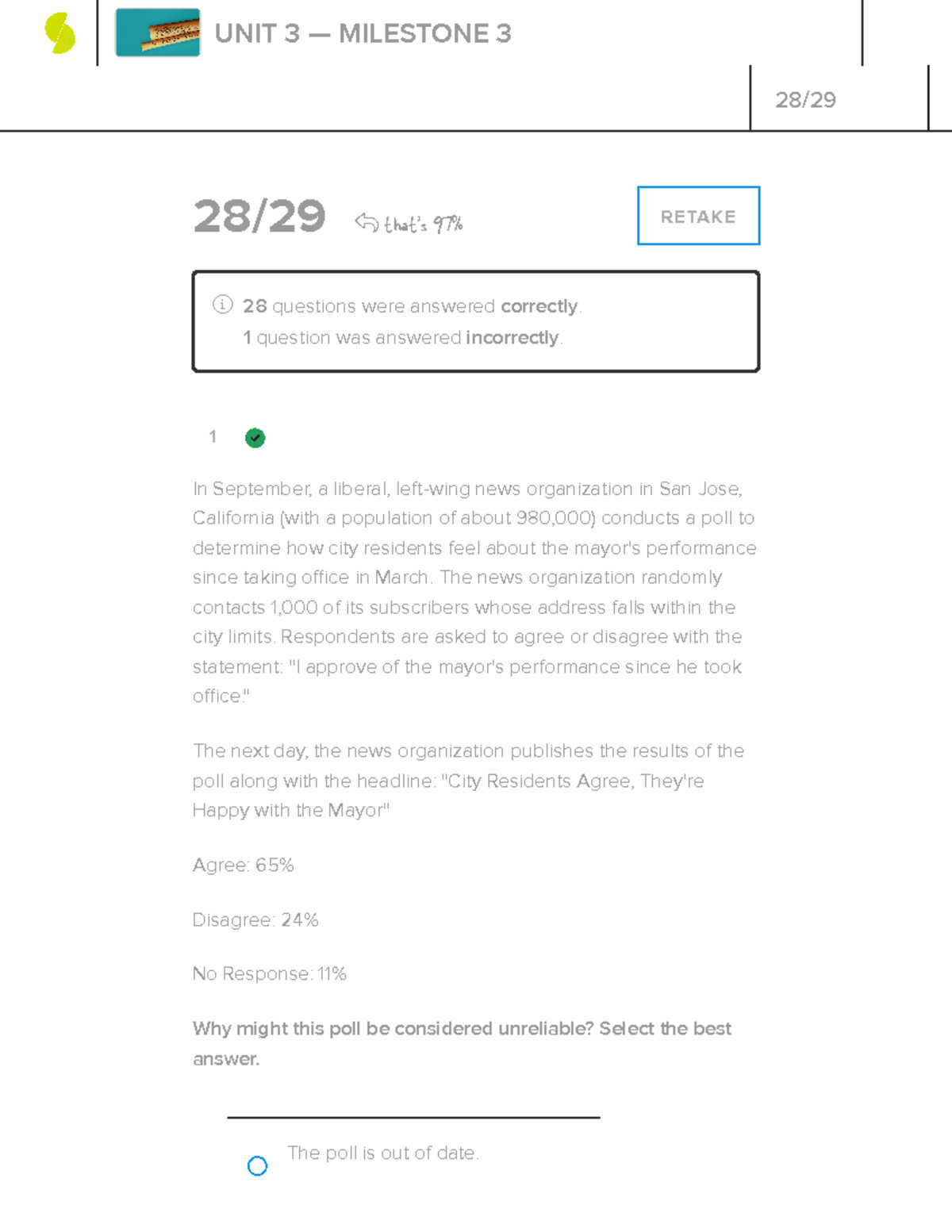Click the question number 1 label

pos(213,436)
